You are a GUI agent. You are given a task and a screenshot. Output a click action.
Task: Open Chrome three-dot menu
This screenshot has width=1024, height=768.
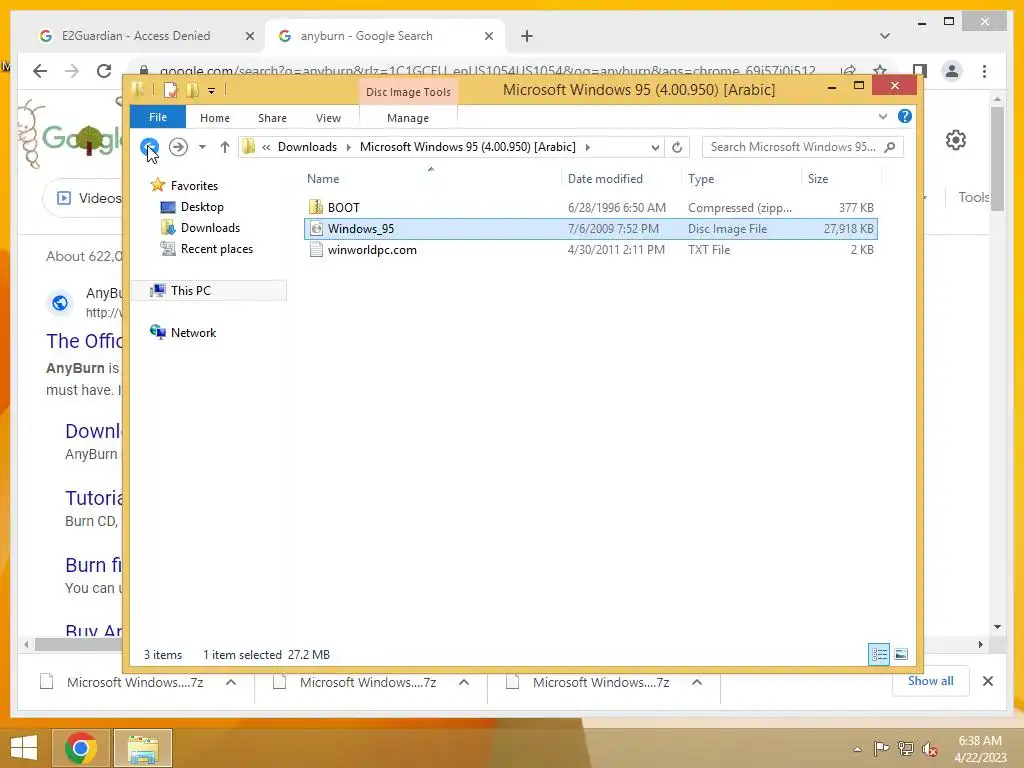(984, 71)
